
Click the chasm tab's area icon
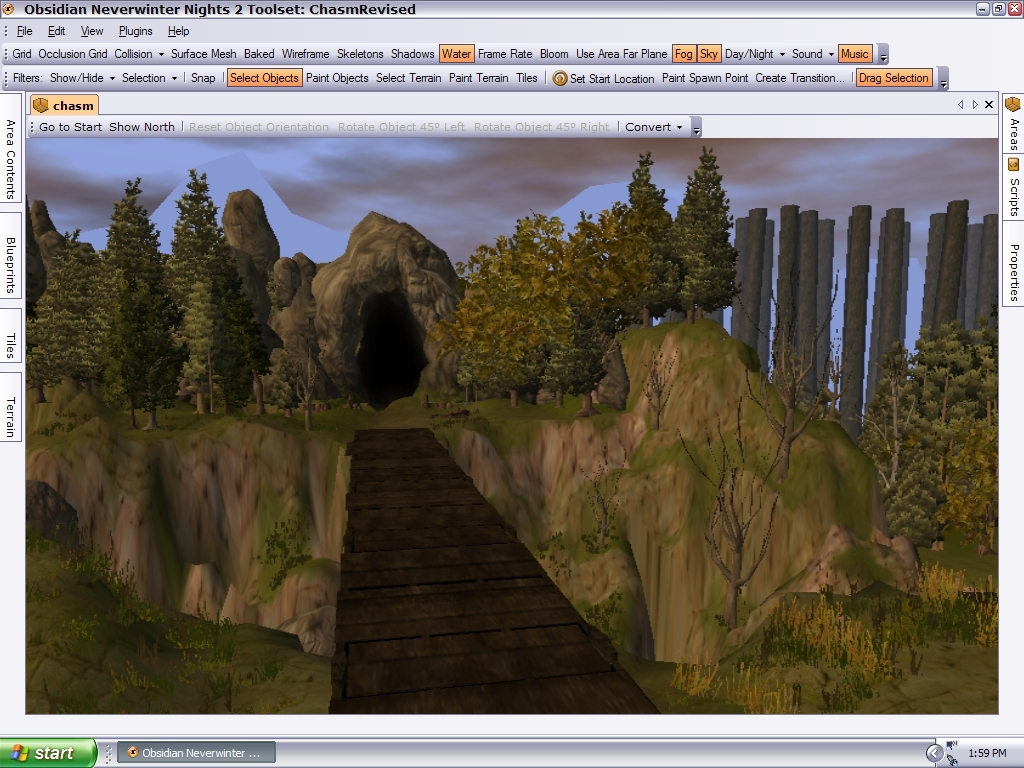(41, 105)
